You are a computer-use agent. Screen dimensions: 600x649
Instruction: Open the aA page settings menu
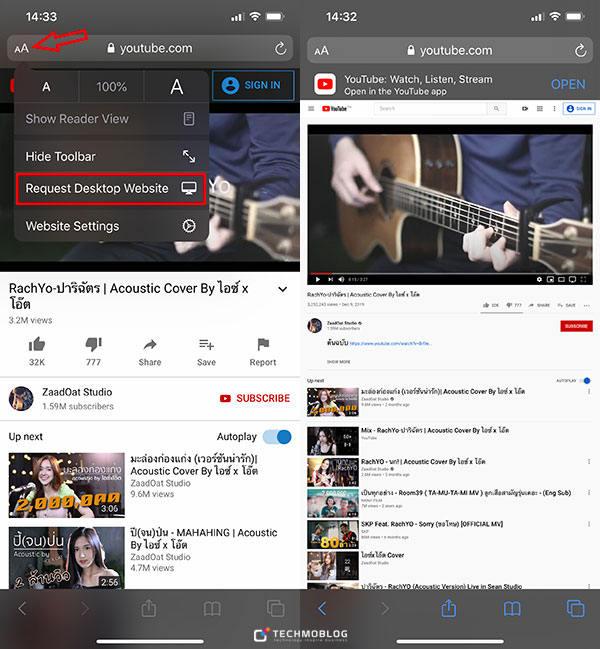20,48
